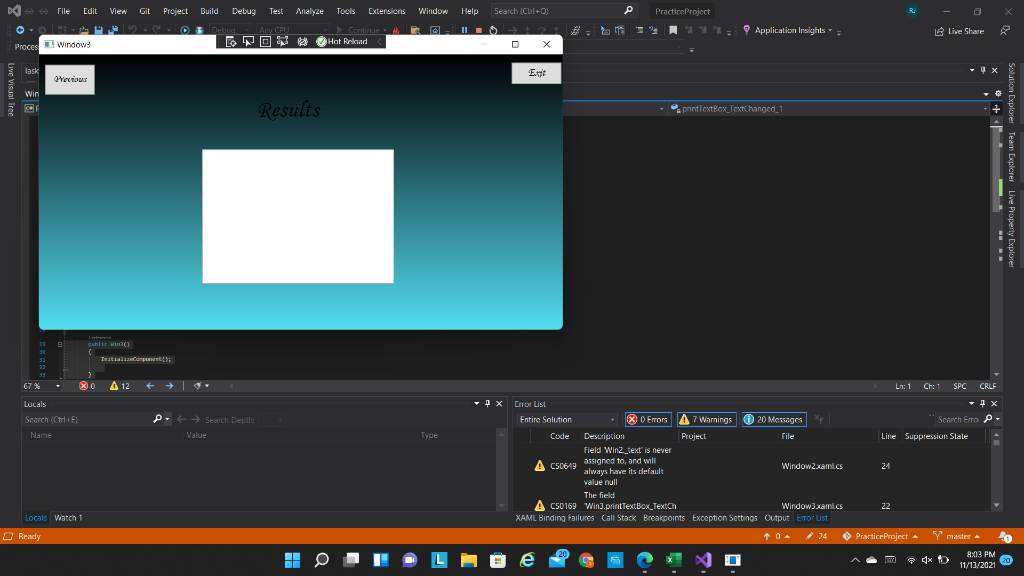Switch to the Watch 1 tab
Image resolution: width=1024 pixels, height=576 pixels.
(x=68, y=518)
